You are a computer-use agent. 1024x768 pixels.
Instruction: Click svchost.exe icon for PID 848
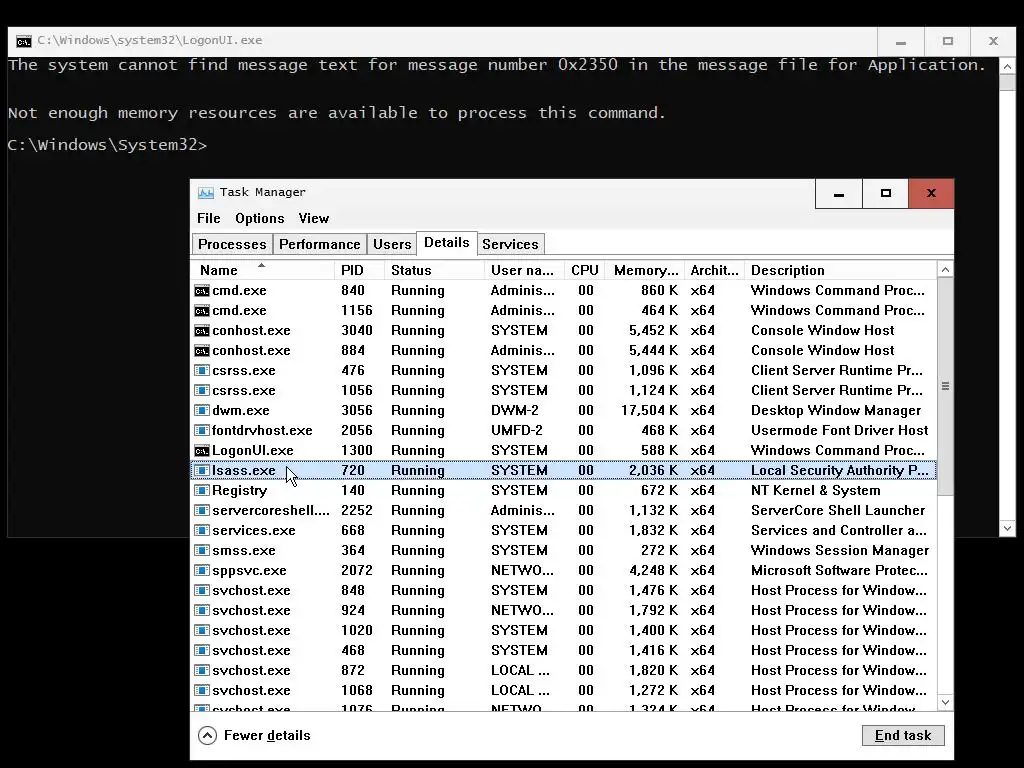point(202,590)
